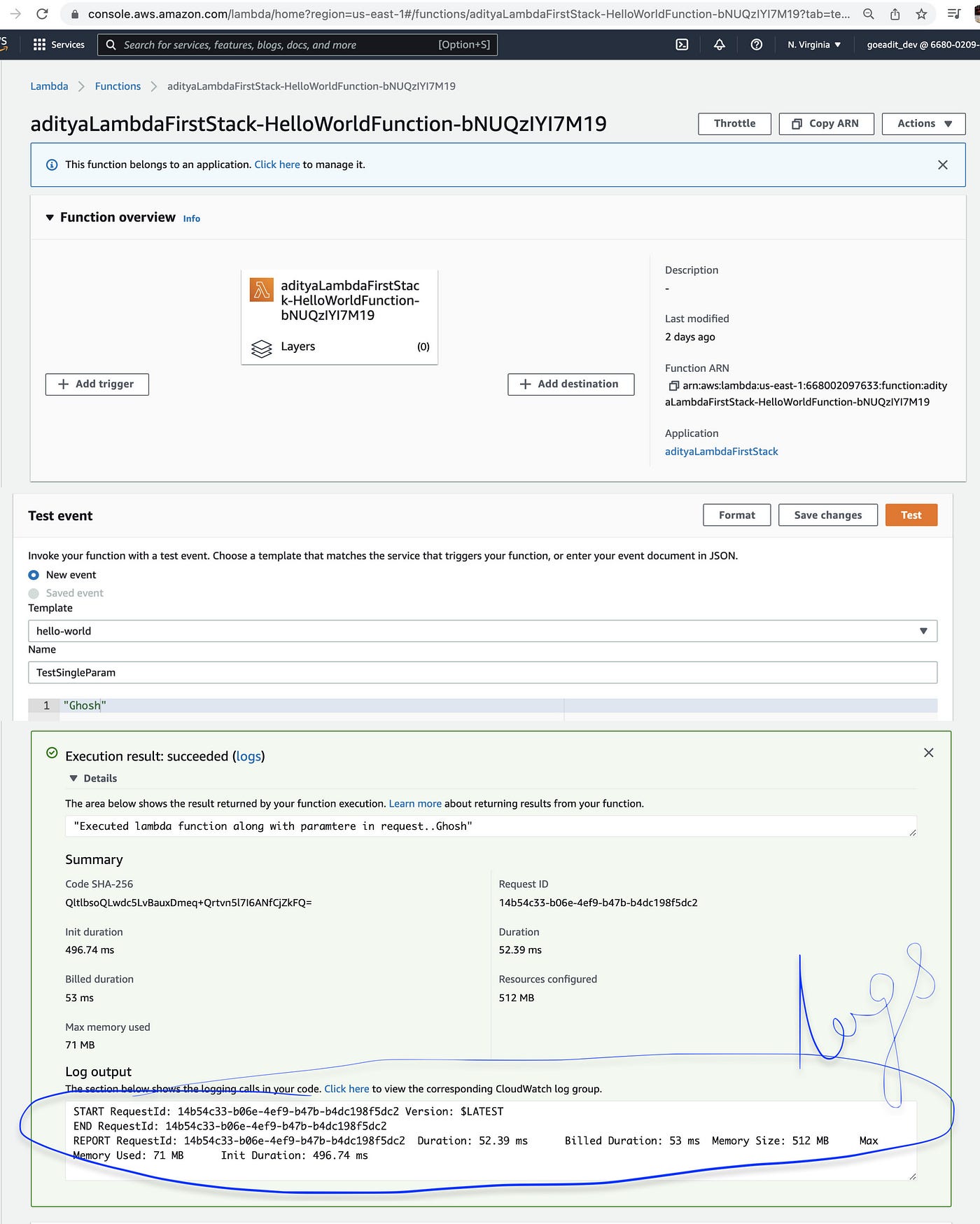Click the Lambda function orange icon

[262, 289]
